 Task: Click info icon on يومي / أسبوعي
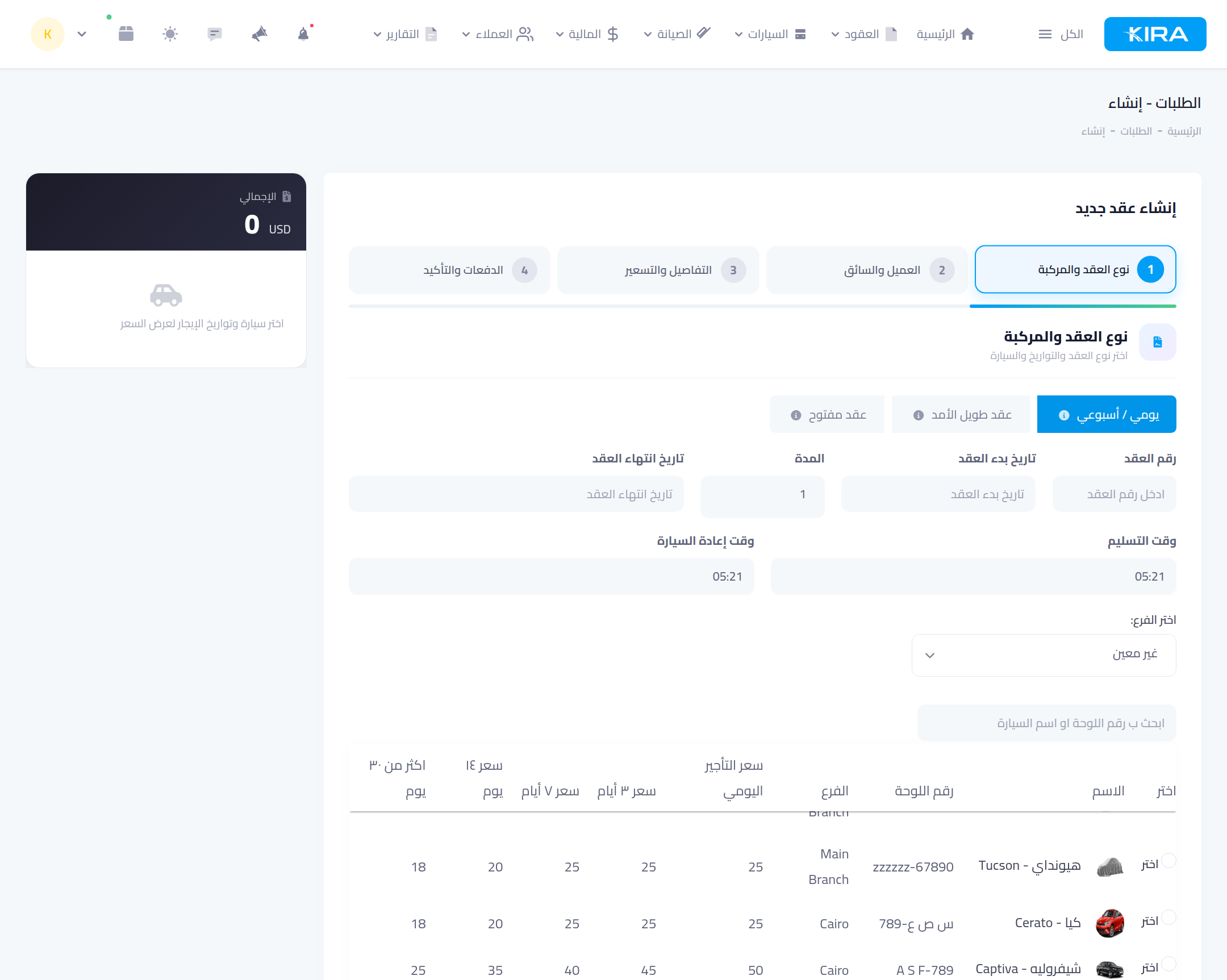click(1063, 415)
